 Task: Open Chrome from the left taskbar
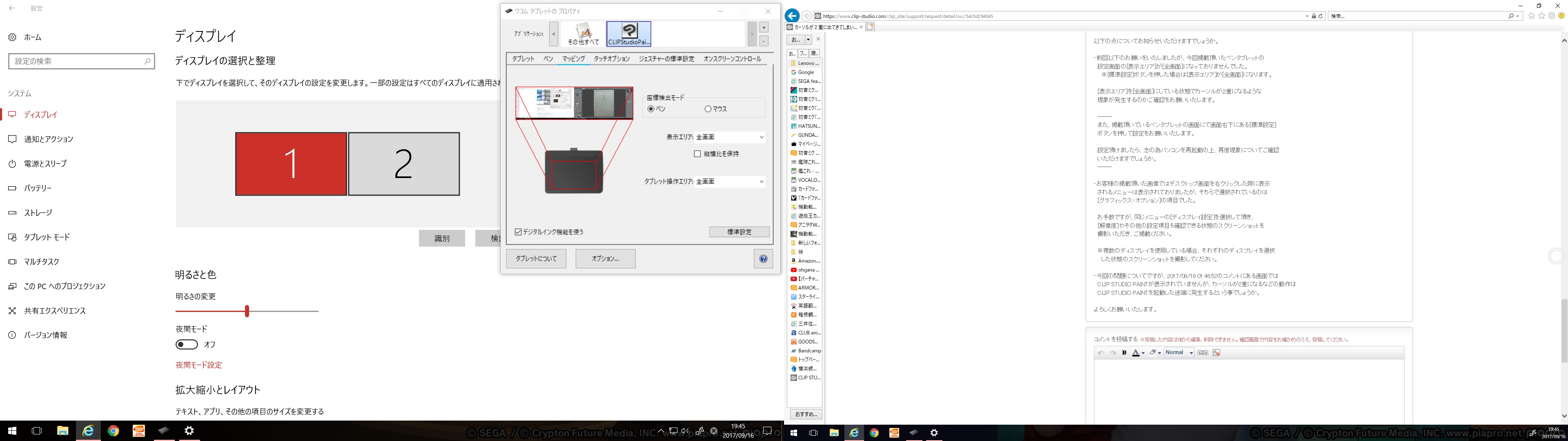[x=113, y=431]
